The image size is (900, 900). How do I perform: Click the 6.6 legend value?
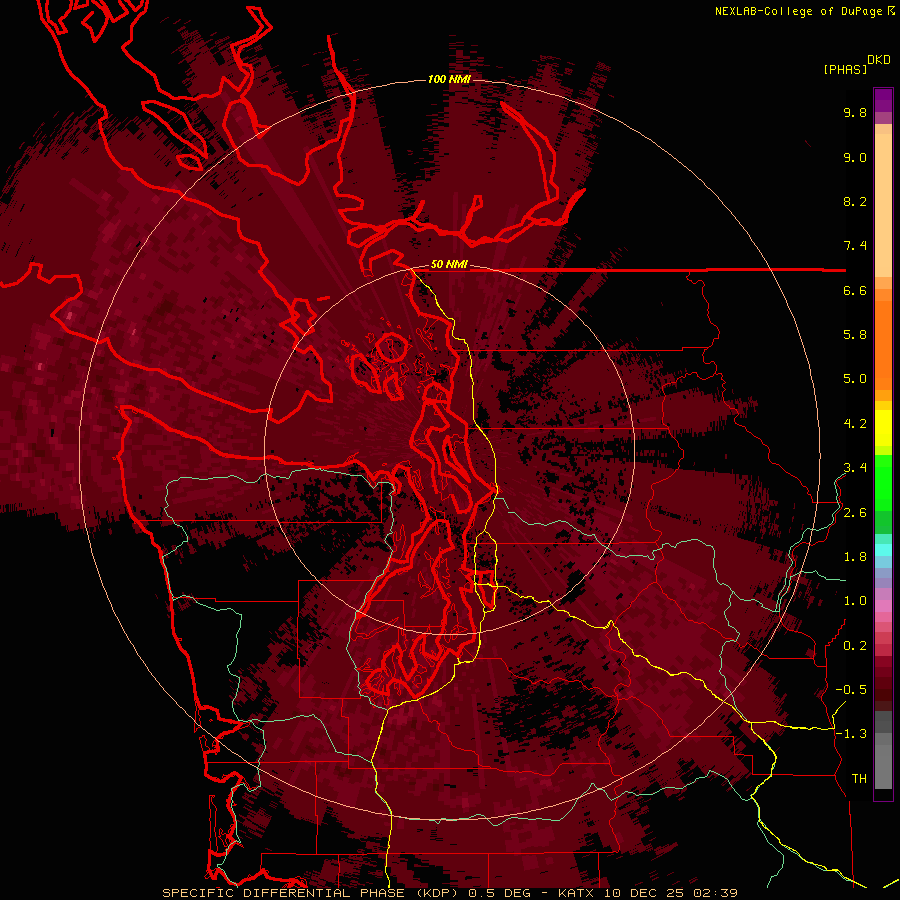click(855, 290)
